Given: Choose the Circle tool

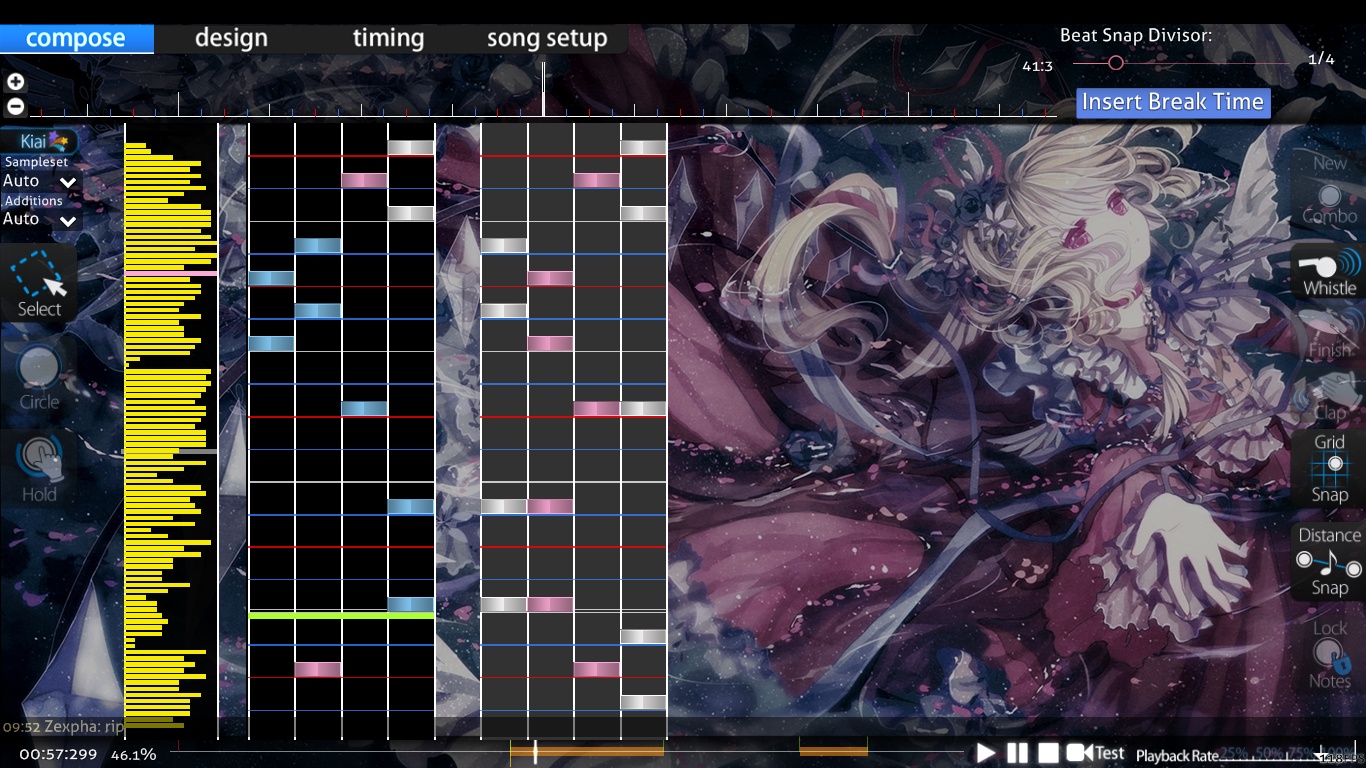Looking at the screenshot, I should [39, 377].
